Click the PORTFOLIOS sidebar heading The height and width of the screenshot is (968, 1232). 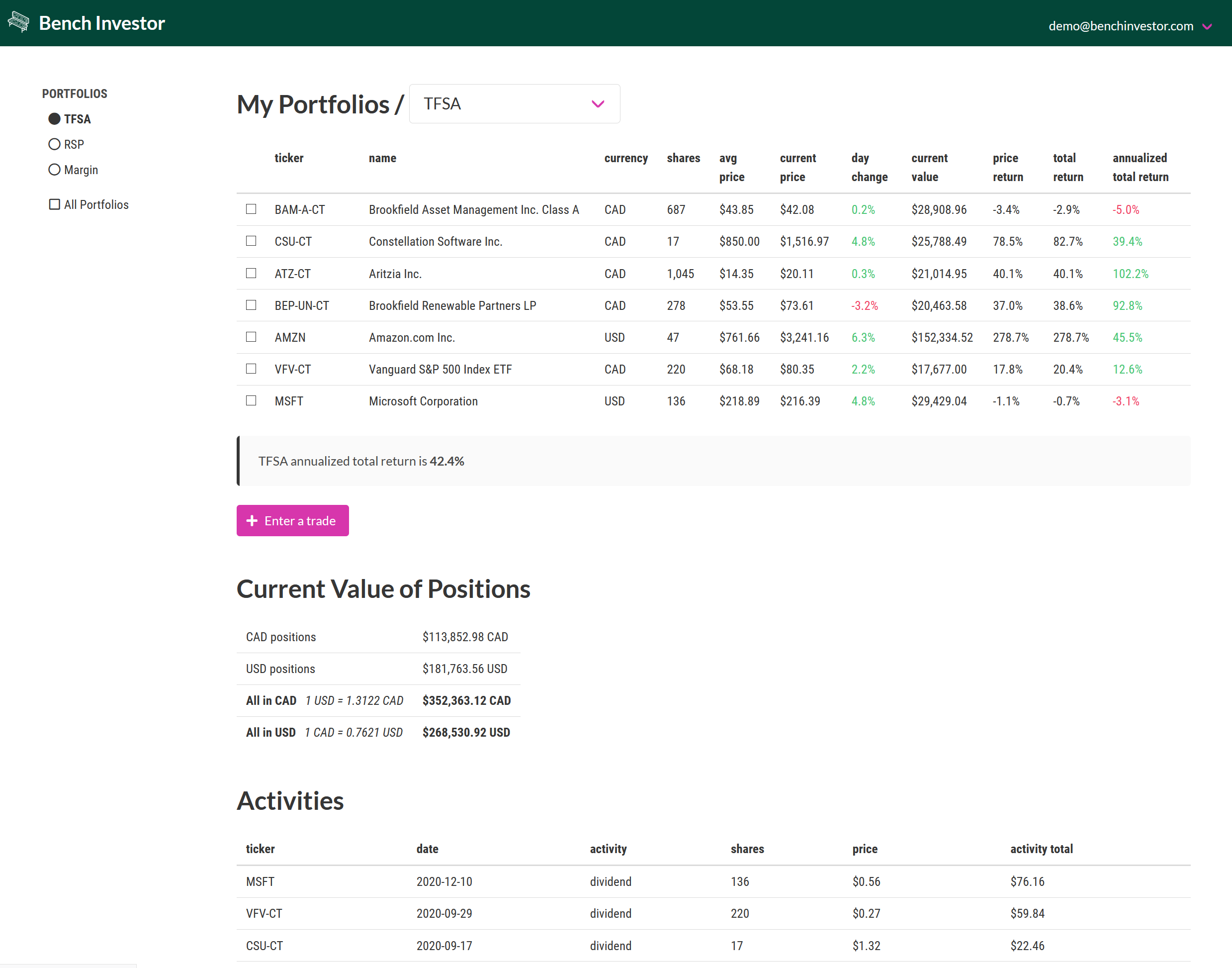(74, 94)
